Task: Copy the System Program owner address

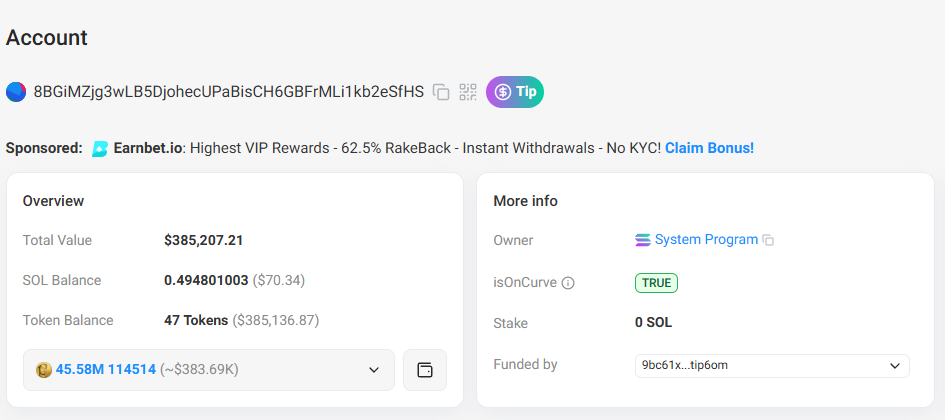Action: tap(768, 240)
